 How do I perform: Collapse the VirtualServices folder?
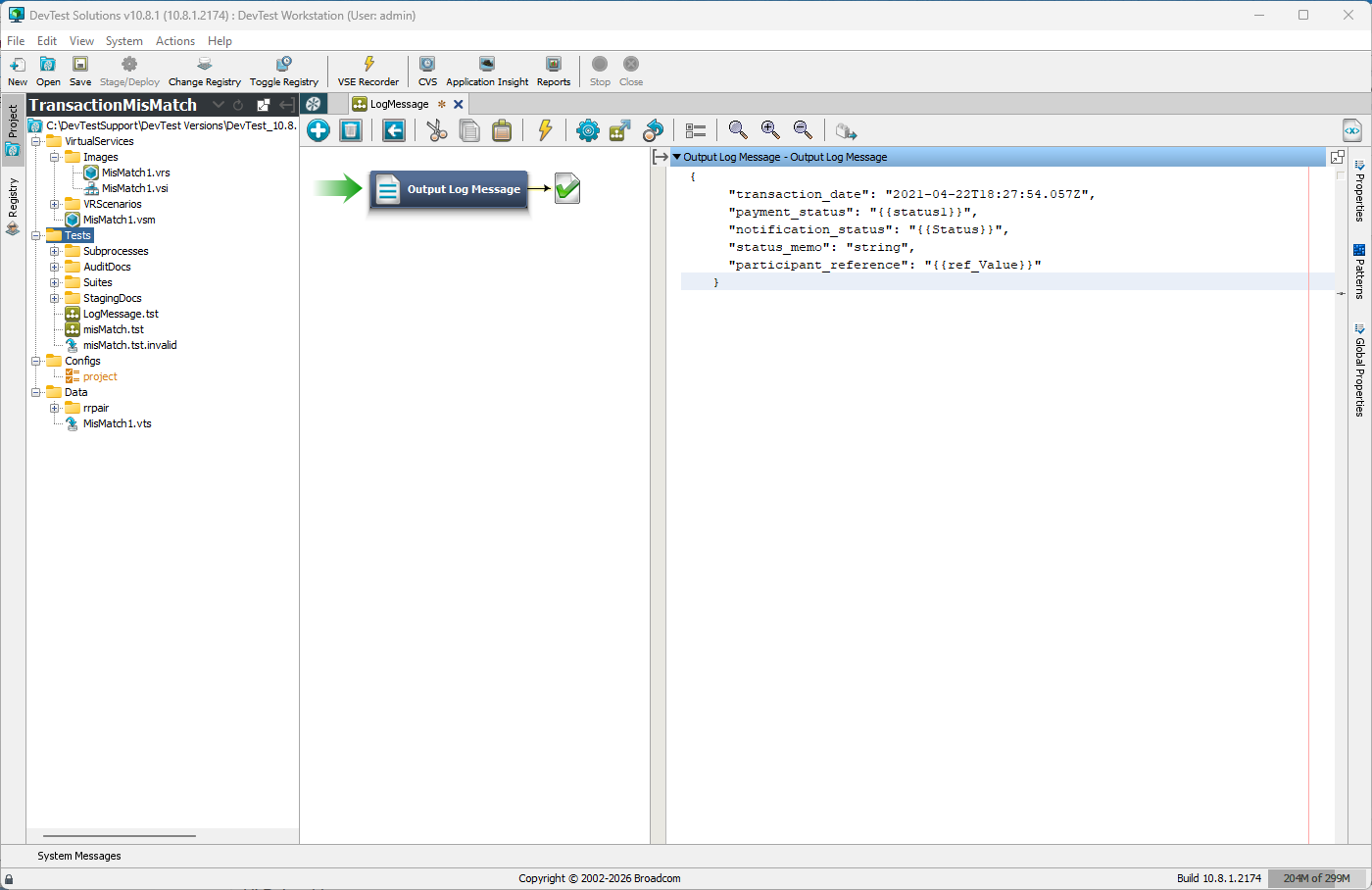pyautogui.click(x=36, y=141)
